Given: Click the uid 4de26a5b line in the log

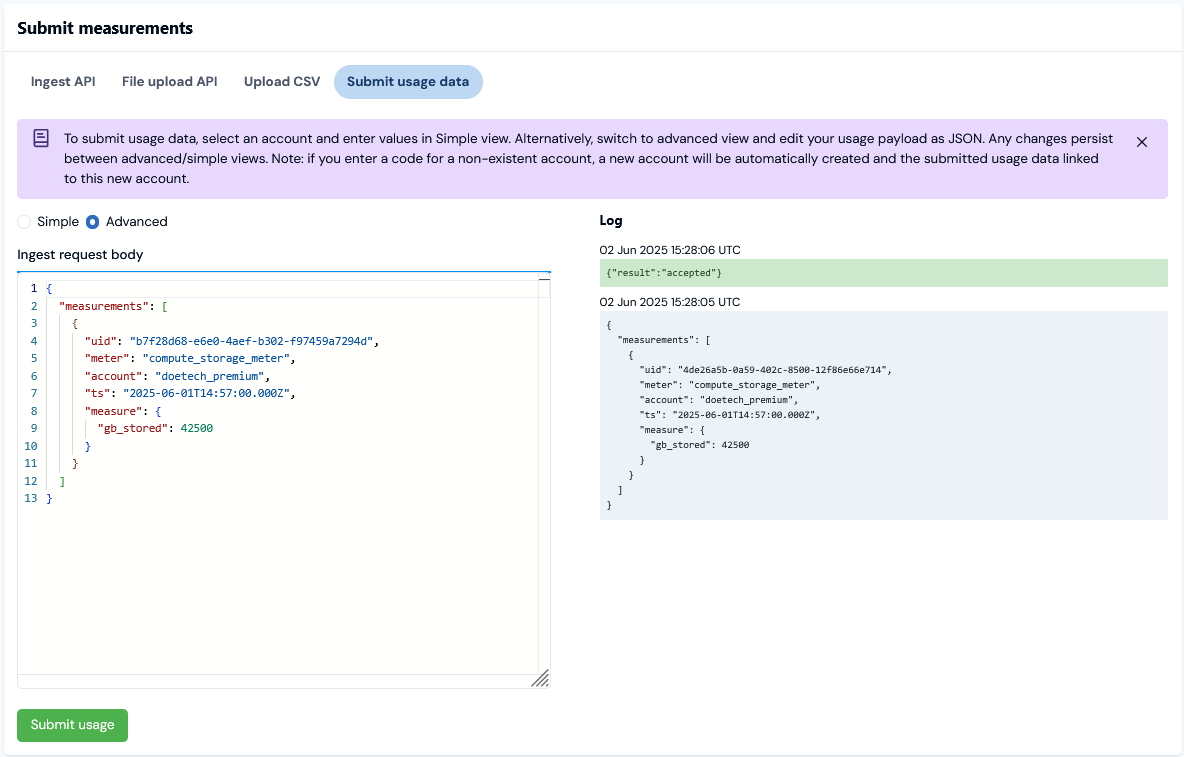Looking at the screenshot, I should coord(765,370).
